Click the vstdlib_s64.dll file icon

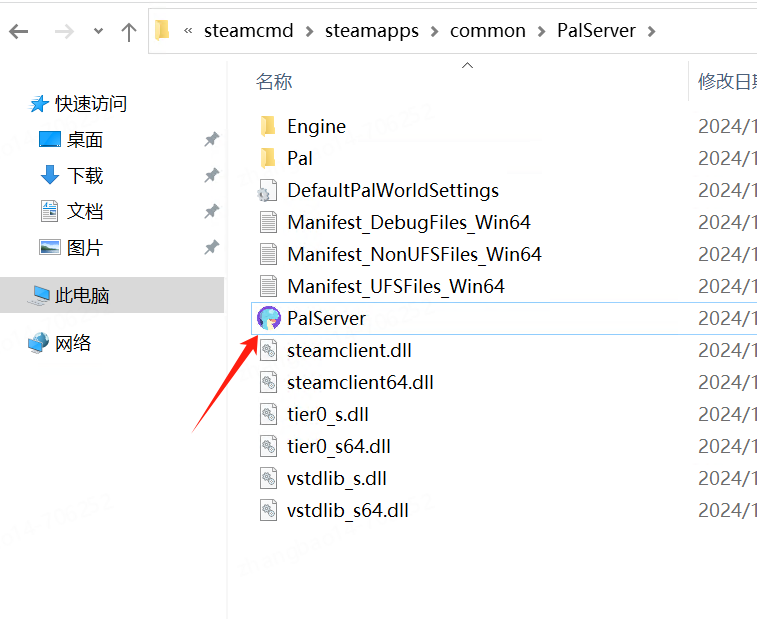[268, 510]
